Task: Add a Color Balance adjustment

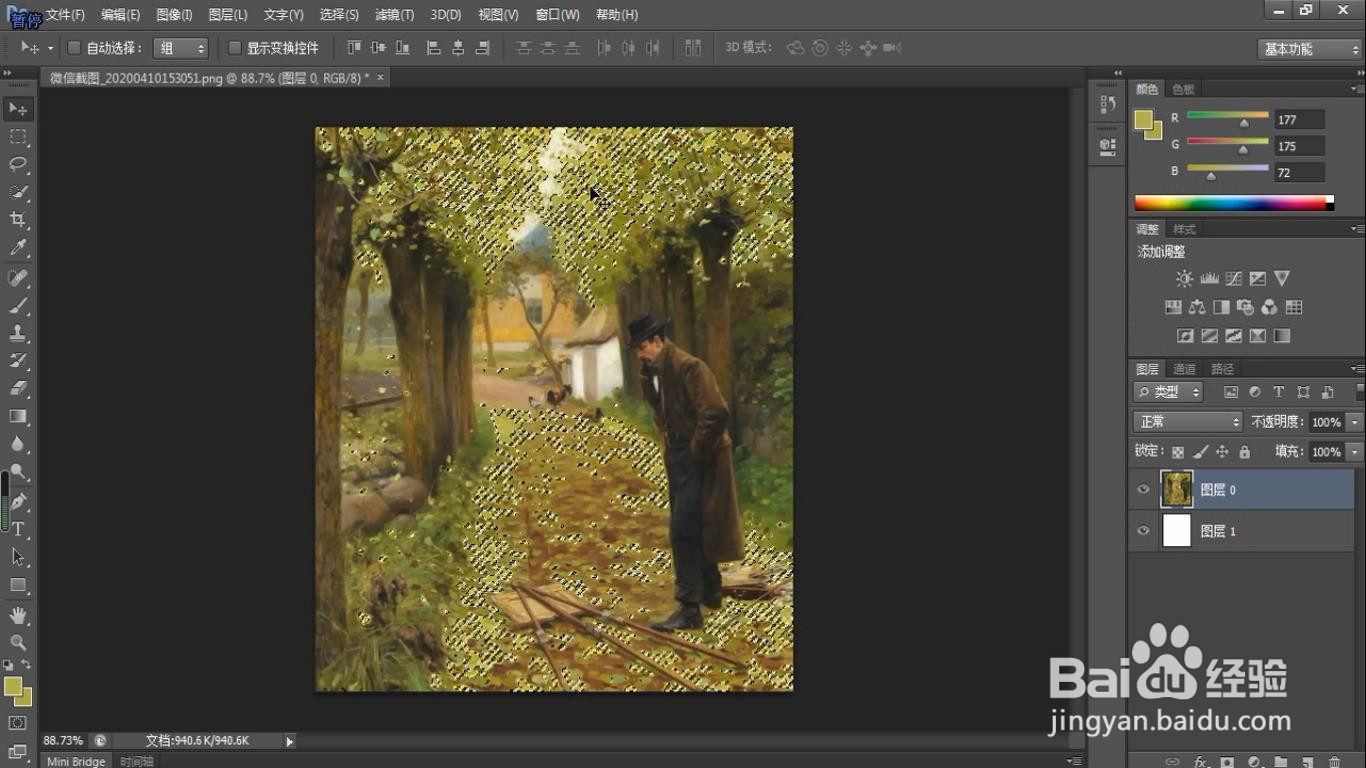Action: point(1197,307)
